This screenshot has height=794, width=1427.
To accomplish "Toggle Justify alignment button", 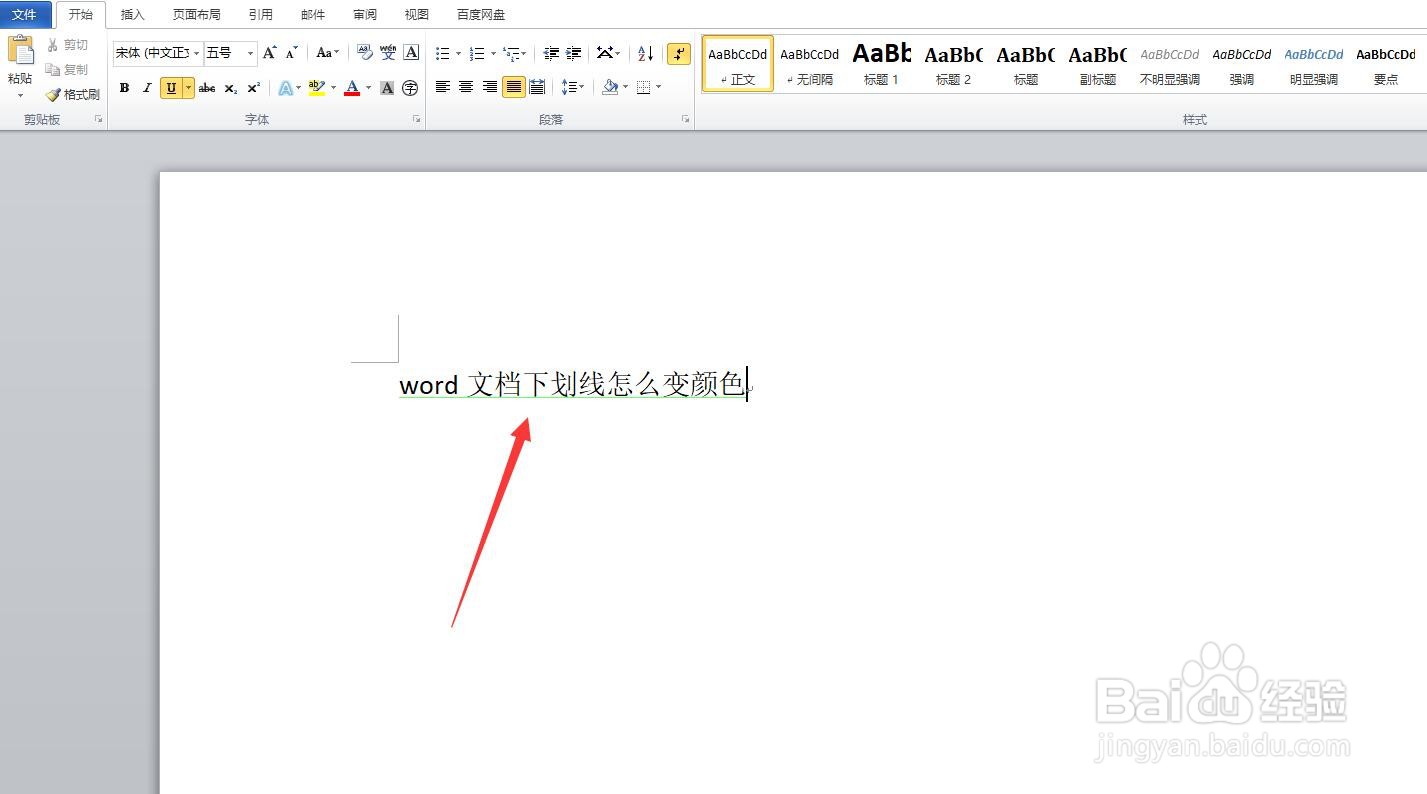I will [513, 87].
